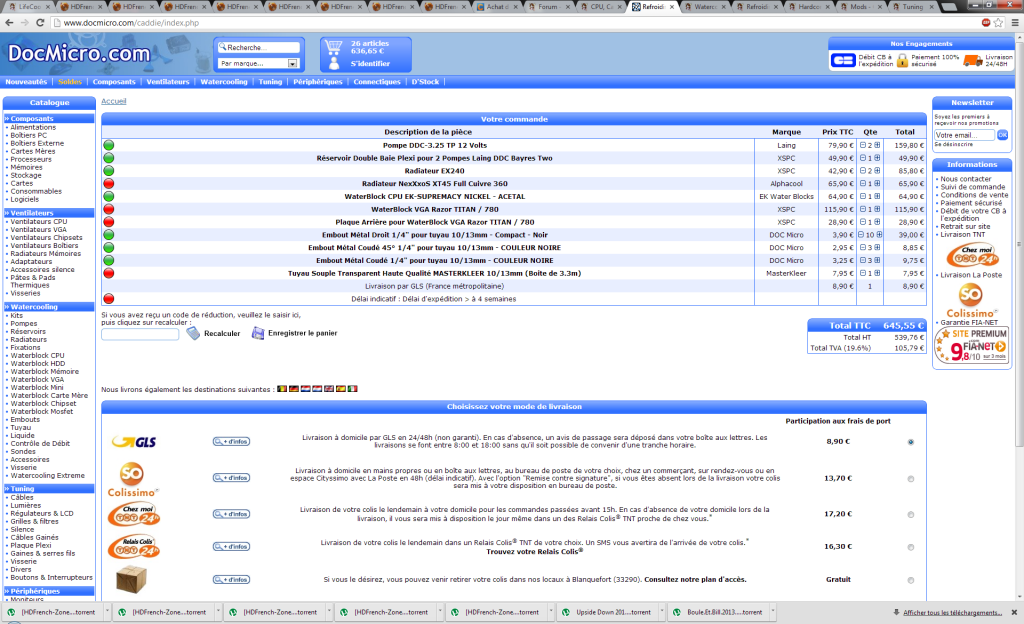Open the D'Stock menu

[425, 82]
